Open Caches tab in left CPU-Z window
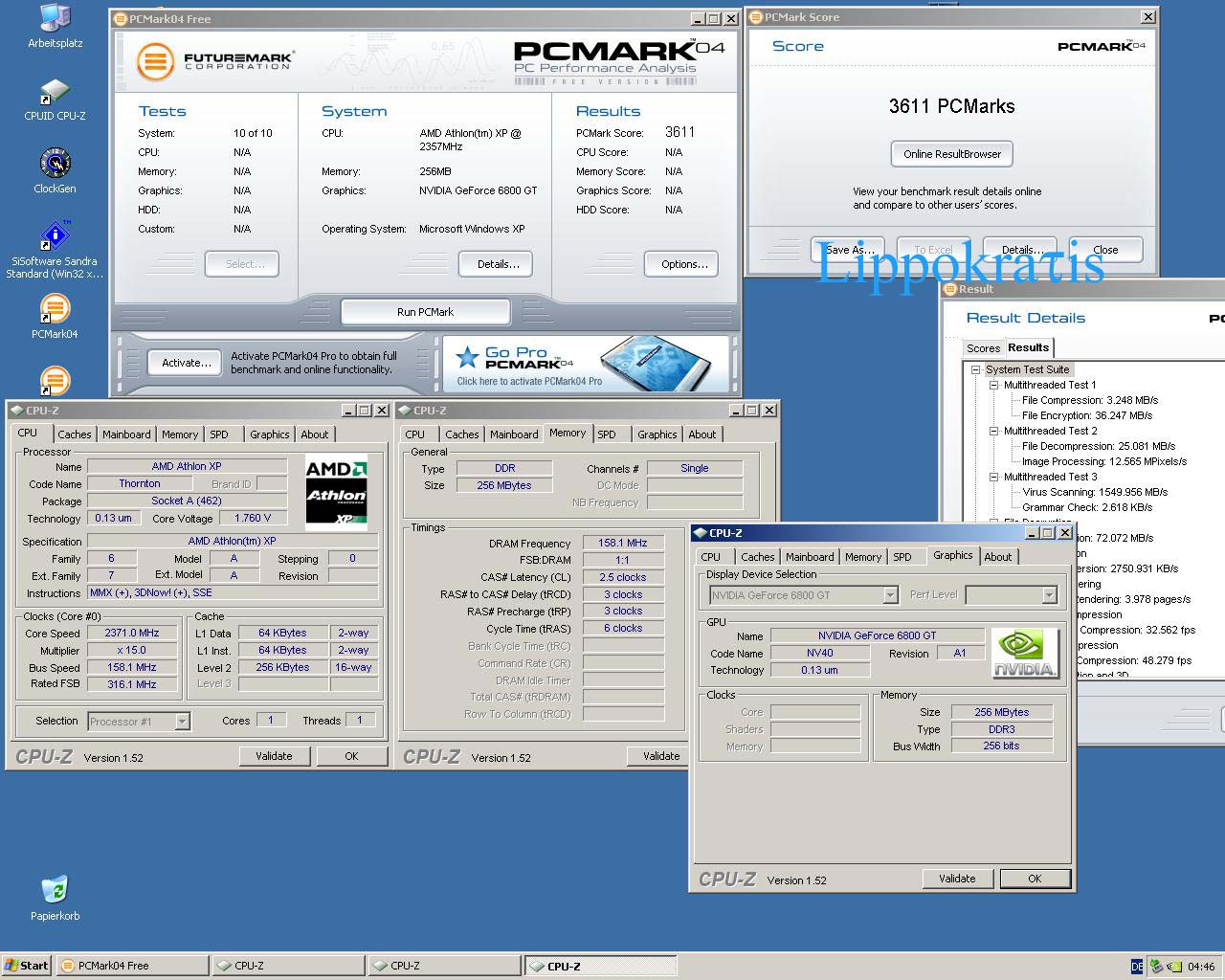Screen dimensions: 1225x980 (75, 434)
